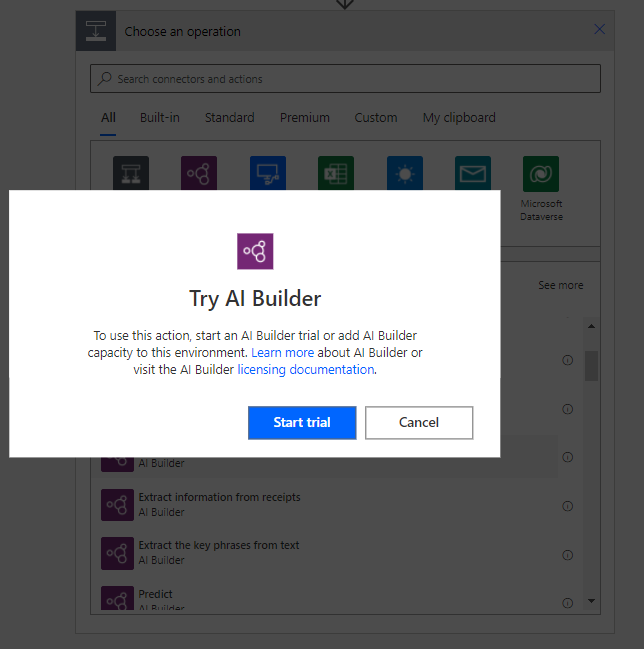Click See more link
The height and width of the screenshot is (649, 644).
click(x=561, y=285)
